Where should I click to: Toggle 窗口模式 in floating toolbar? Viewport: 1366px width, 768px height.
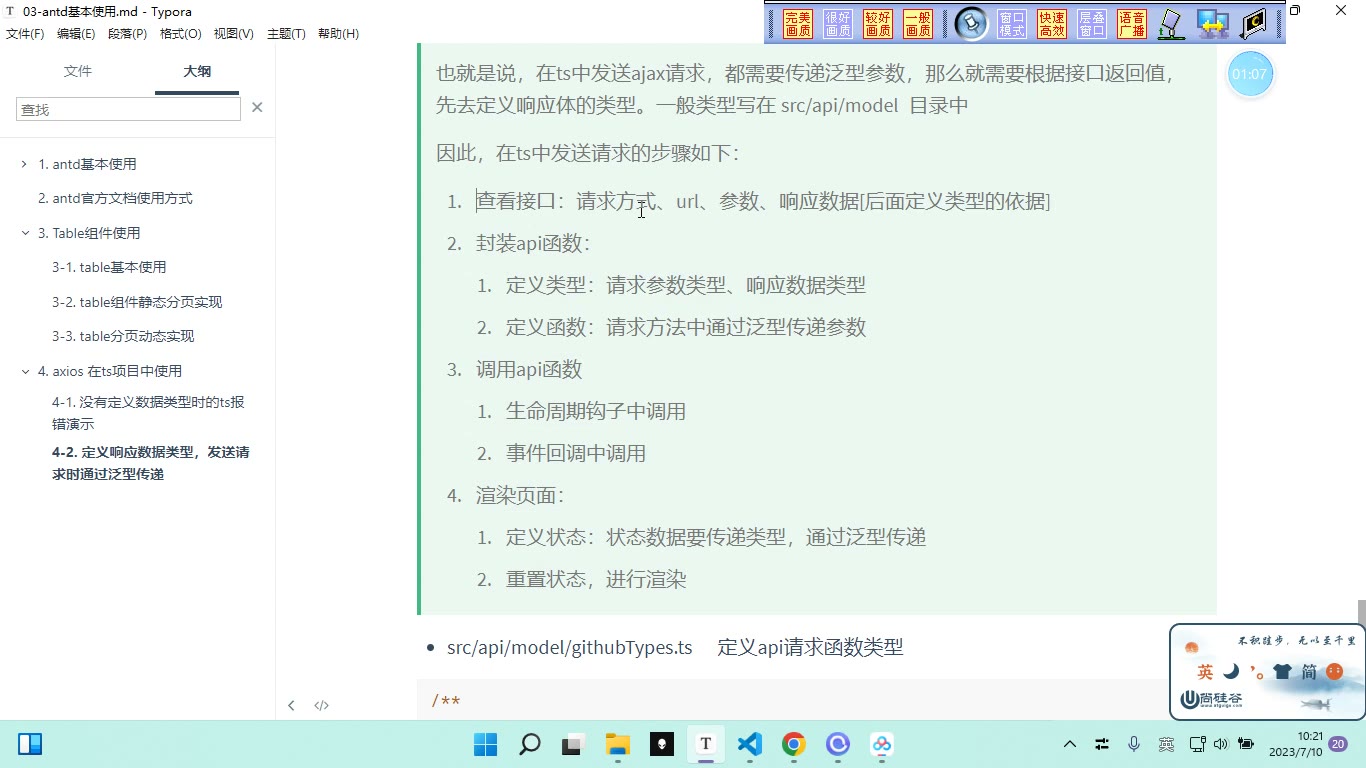click(x=1012, y=24)
